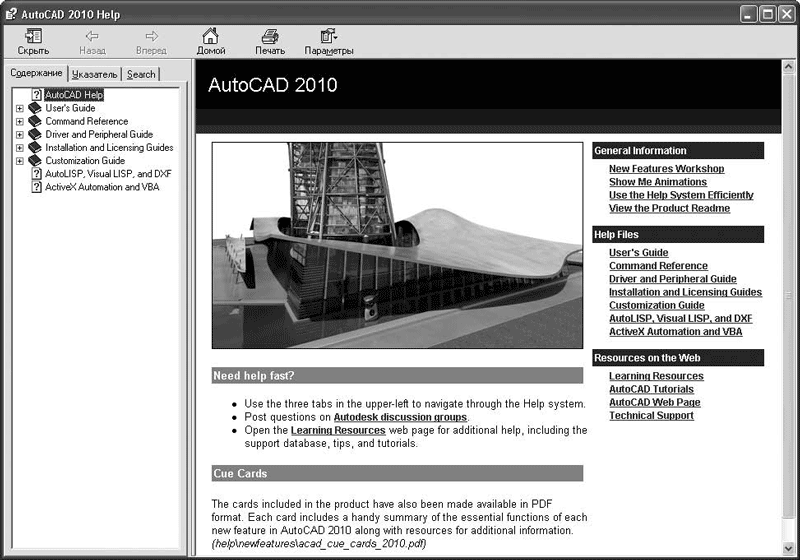
Task: Open the Параметры (Options) toolbar icon
Action: click(328, 36)
